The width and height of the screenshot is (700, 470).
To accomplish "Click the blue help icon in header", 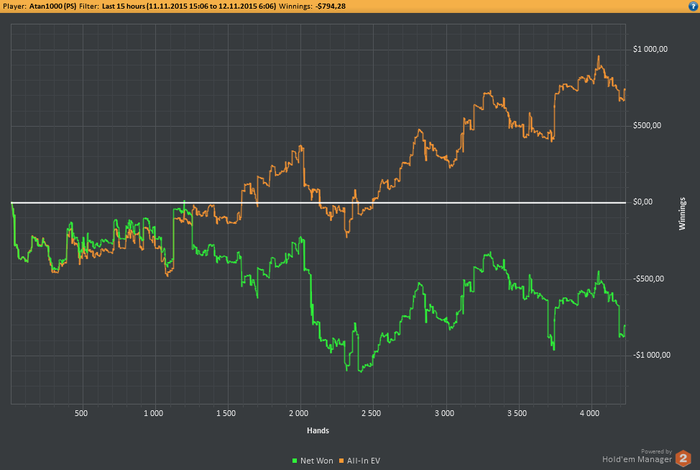I will tap(693, 6).
